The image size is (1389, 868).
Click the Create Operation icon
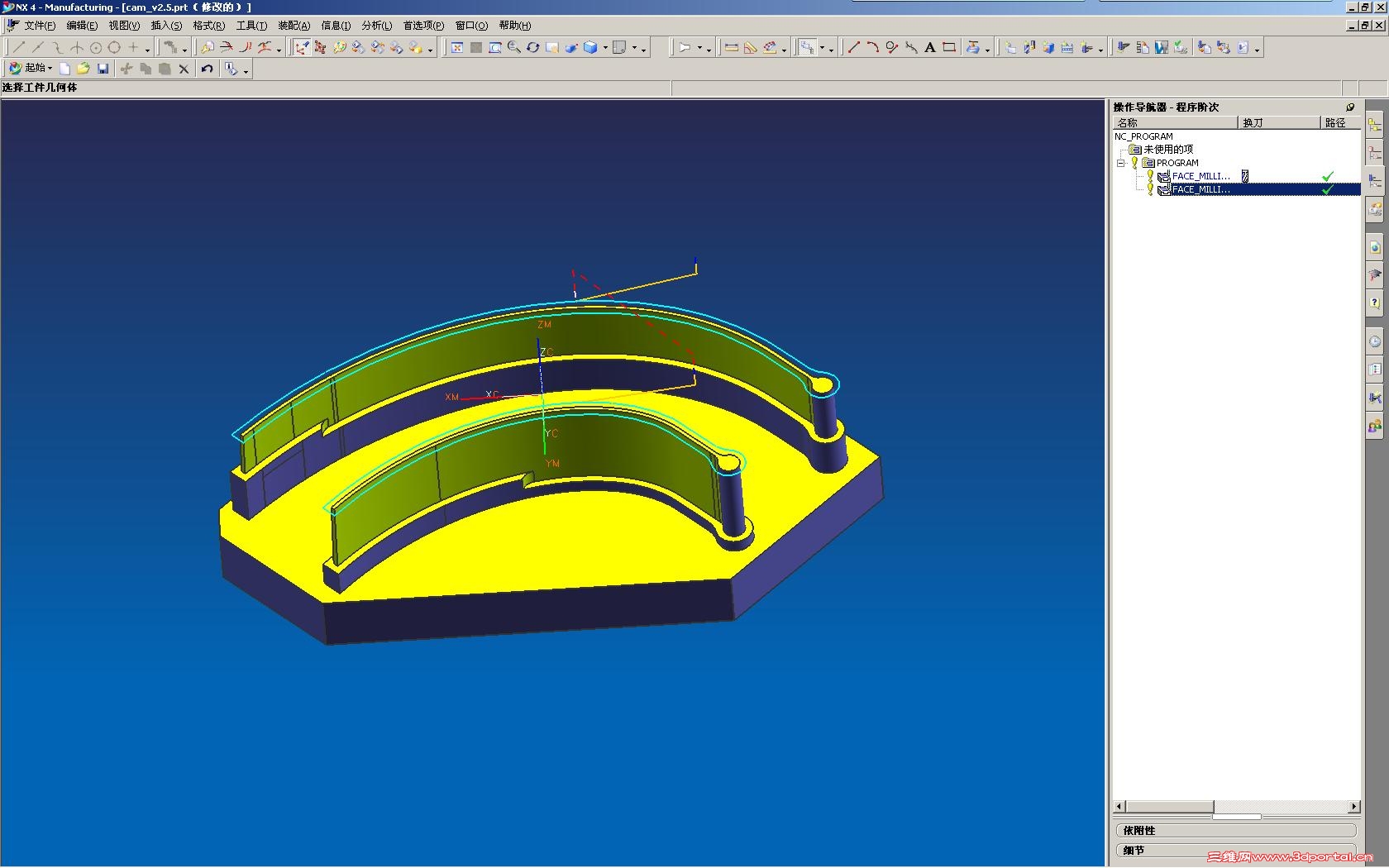coord(1086,48)
